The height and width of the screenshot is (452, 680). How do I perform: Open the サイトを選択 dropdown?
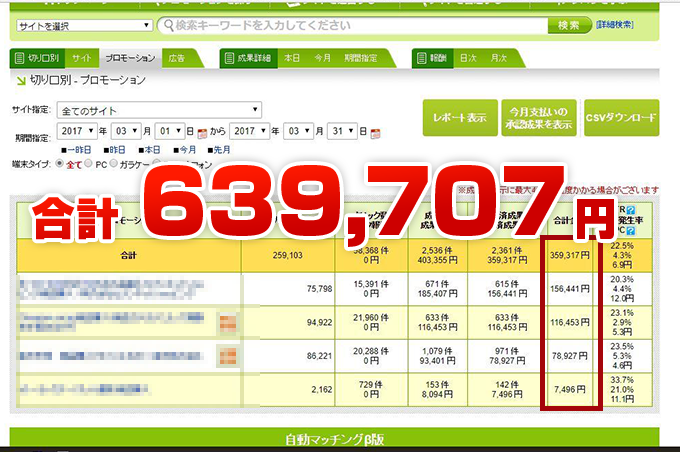(x=82, y=24)
